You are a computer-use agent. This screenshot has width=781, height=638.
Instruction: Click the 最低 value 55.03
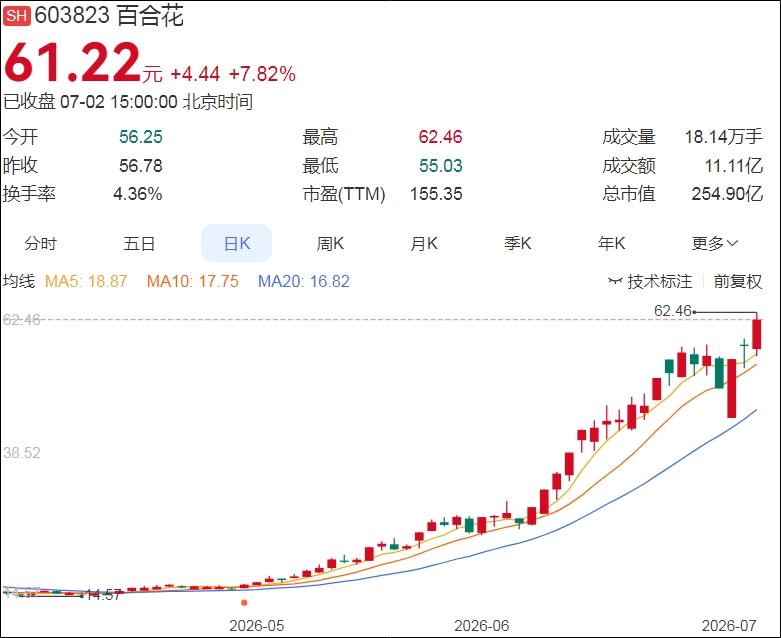tap(440, 166)
